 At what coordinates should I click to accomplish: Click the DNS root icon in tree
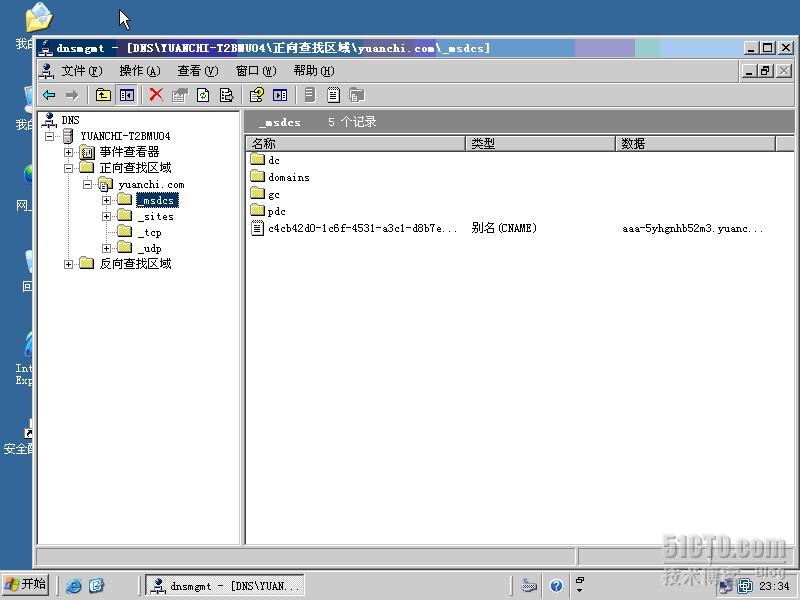tap(49, 120)
